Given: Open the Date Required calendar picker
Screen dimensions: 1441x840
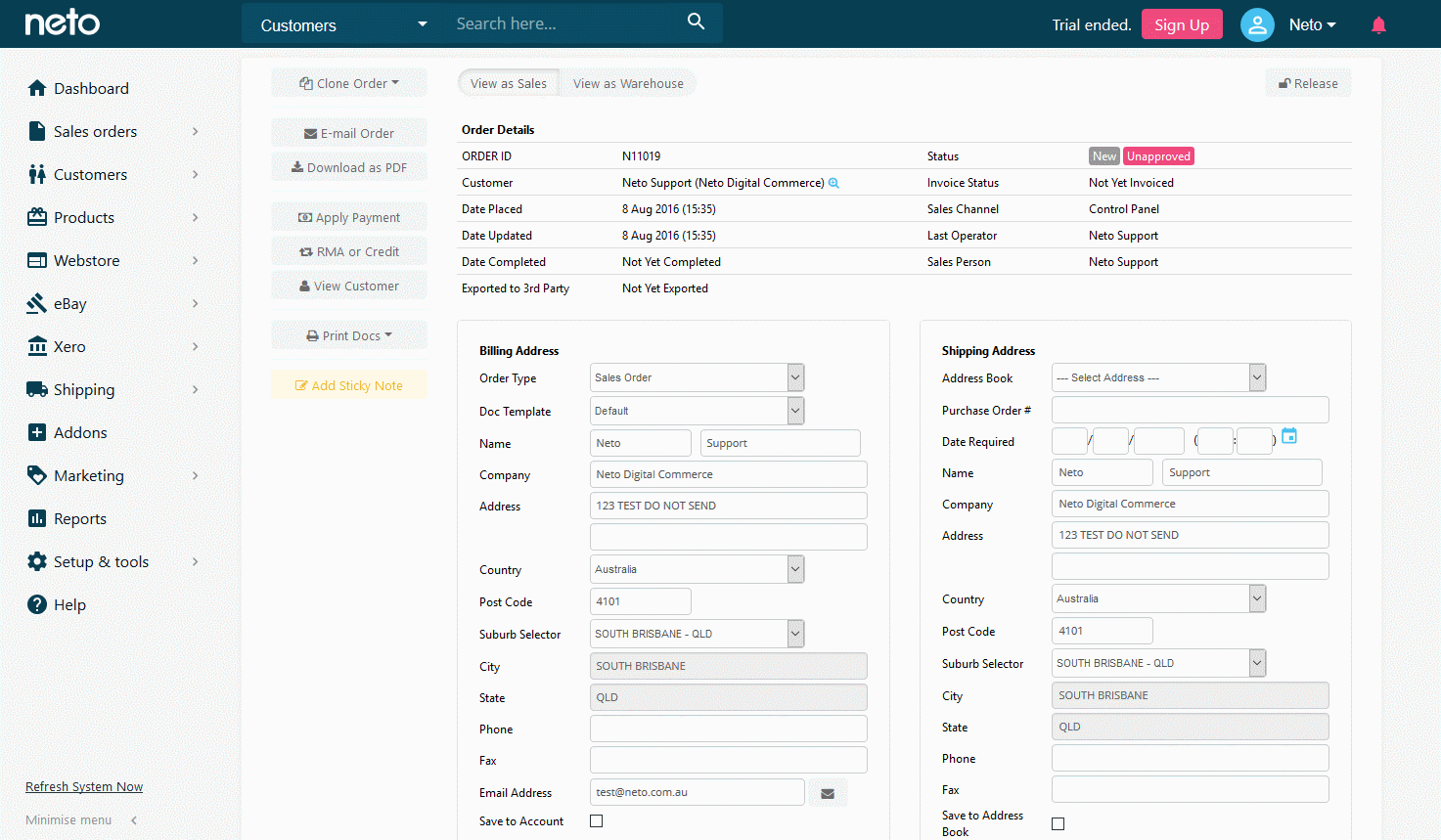Looking at the screenshot, I should [x=1289, y=436].
